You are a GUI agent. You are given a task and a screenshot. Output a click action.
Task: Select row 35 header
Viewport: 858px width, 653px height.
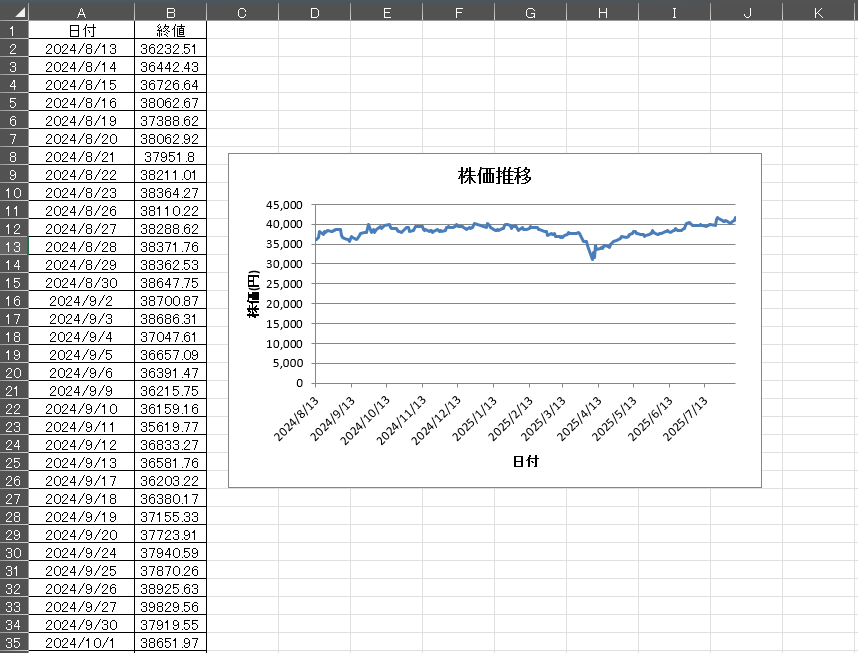point(14,643)
